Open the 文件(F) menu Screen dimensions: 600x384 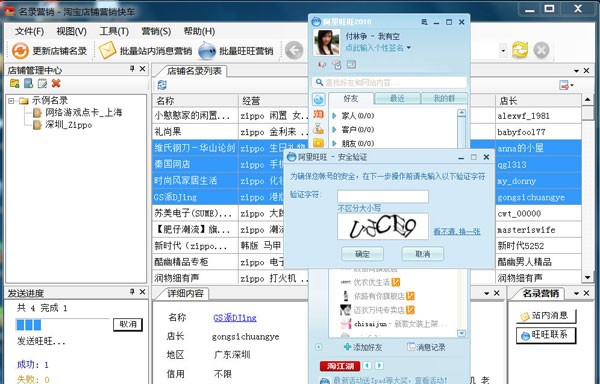[x=29, y=31]
